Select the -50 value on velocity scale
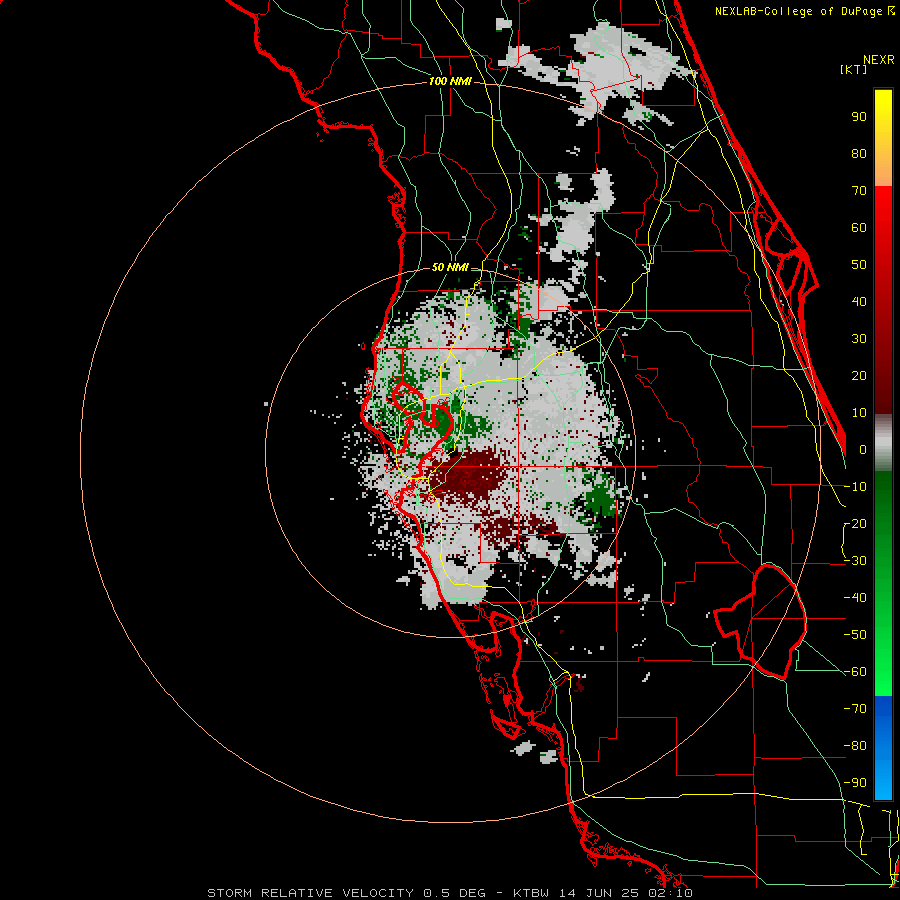The image size is (900, 900). pyautogui.click(x=855, y=635)
